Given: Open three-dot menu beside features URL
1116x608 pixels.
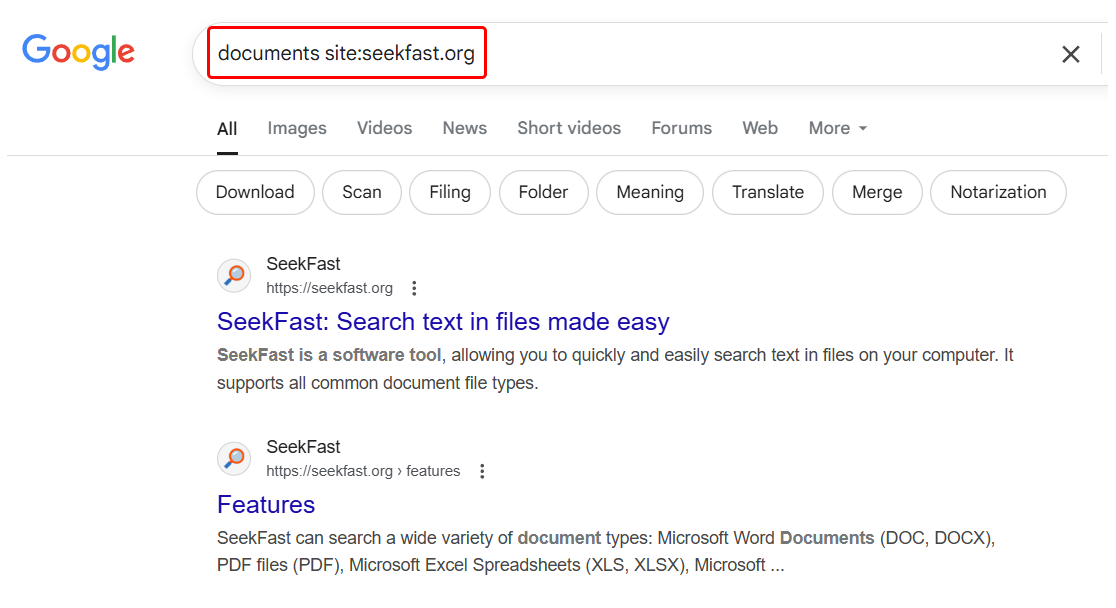Looking at the screenshot, I should (x=482, y=471).
